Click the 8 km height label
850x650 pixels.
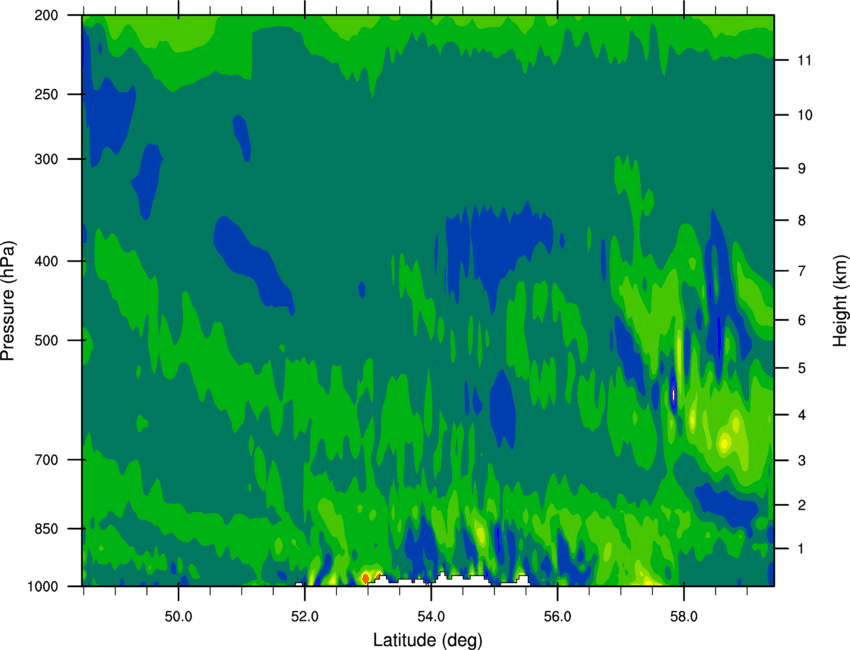coord(802,220)
